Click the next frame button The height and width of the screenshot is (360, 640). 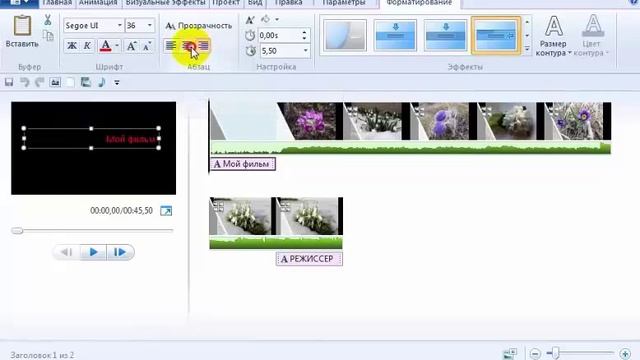tap(120, 253)
